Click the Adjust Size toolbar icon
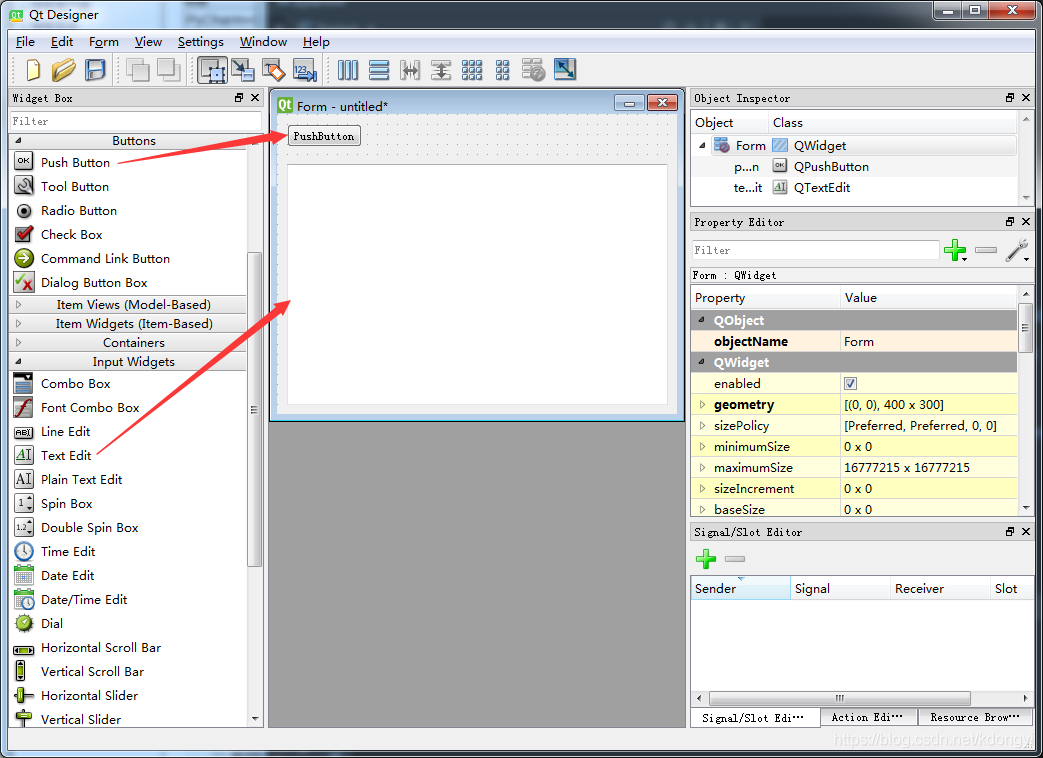Viewport: 1043px width, 758px height. pyautogui.click(x=565, y=70)
